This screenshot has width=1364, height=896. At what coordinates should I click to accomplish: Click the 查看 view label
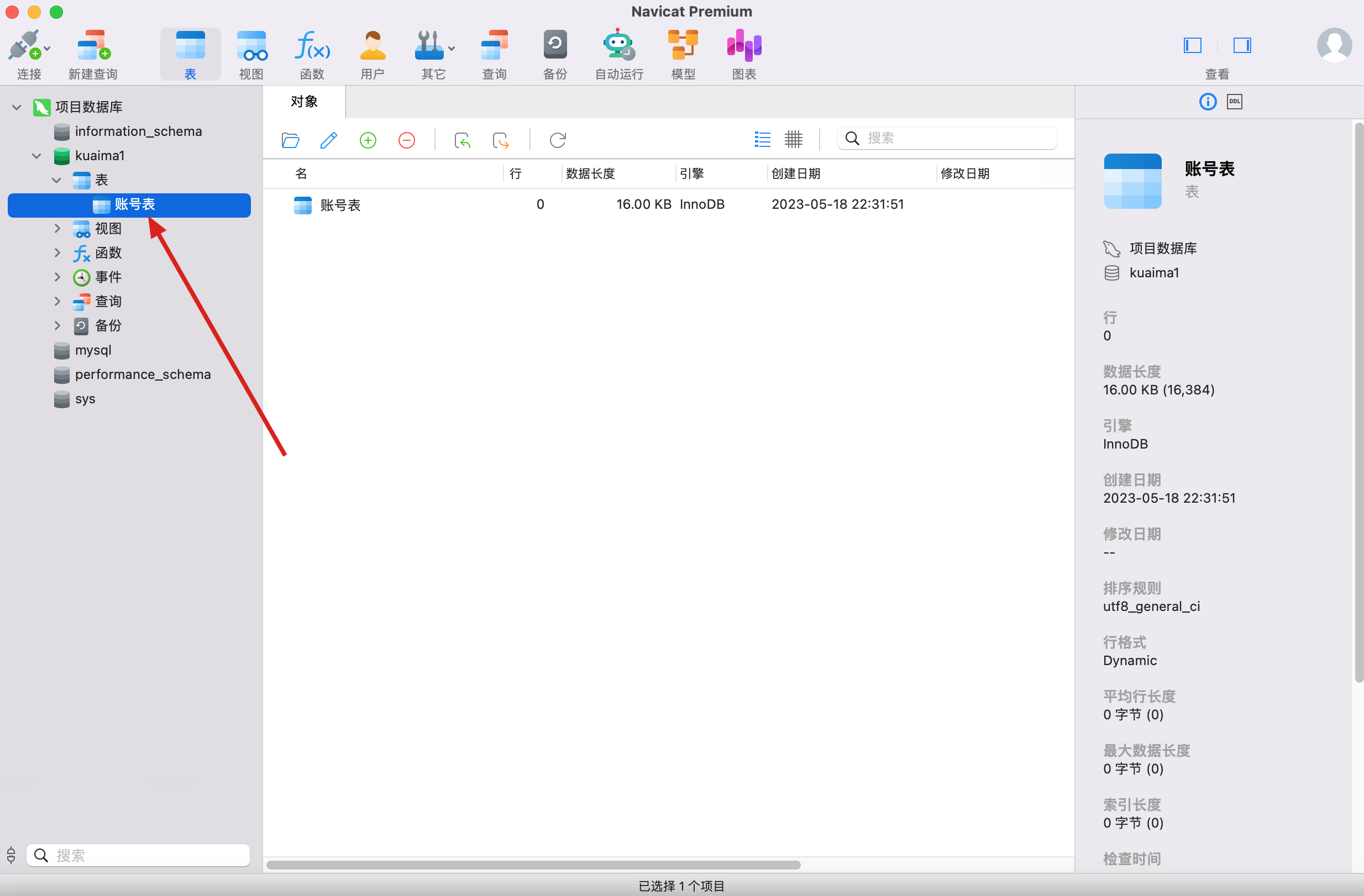pos(1216,74)
